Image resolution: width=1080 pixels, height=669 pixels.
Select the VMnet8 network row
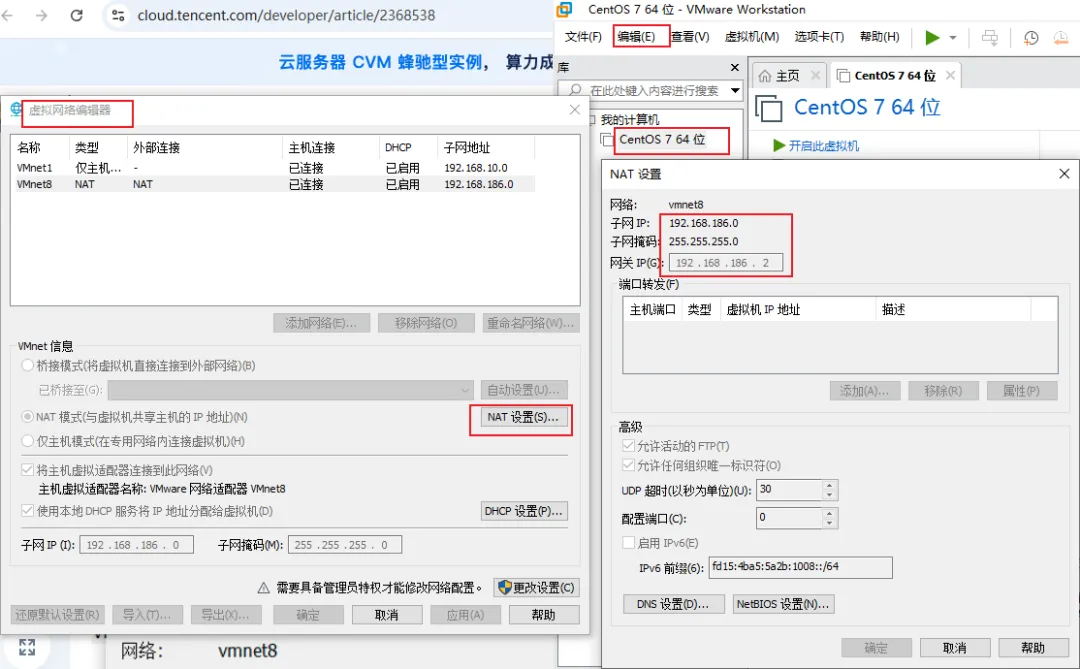[x=273, y=184]
